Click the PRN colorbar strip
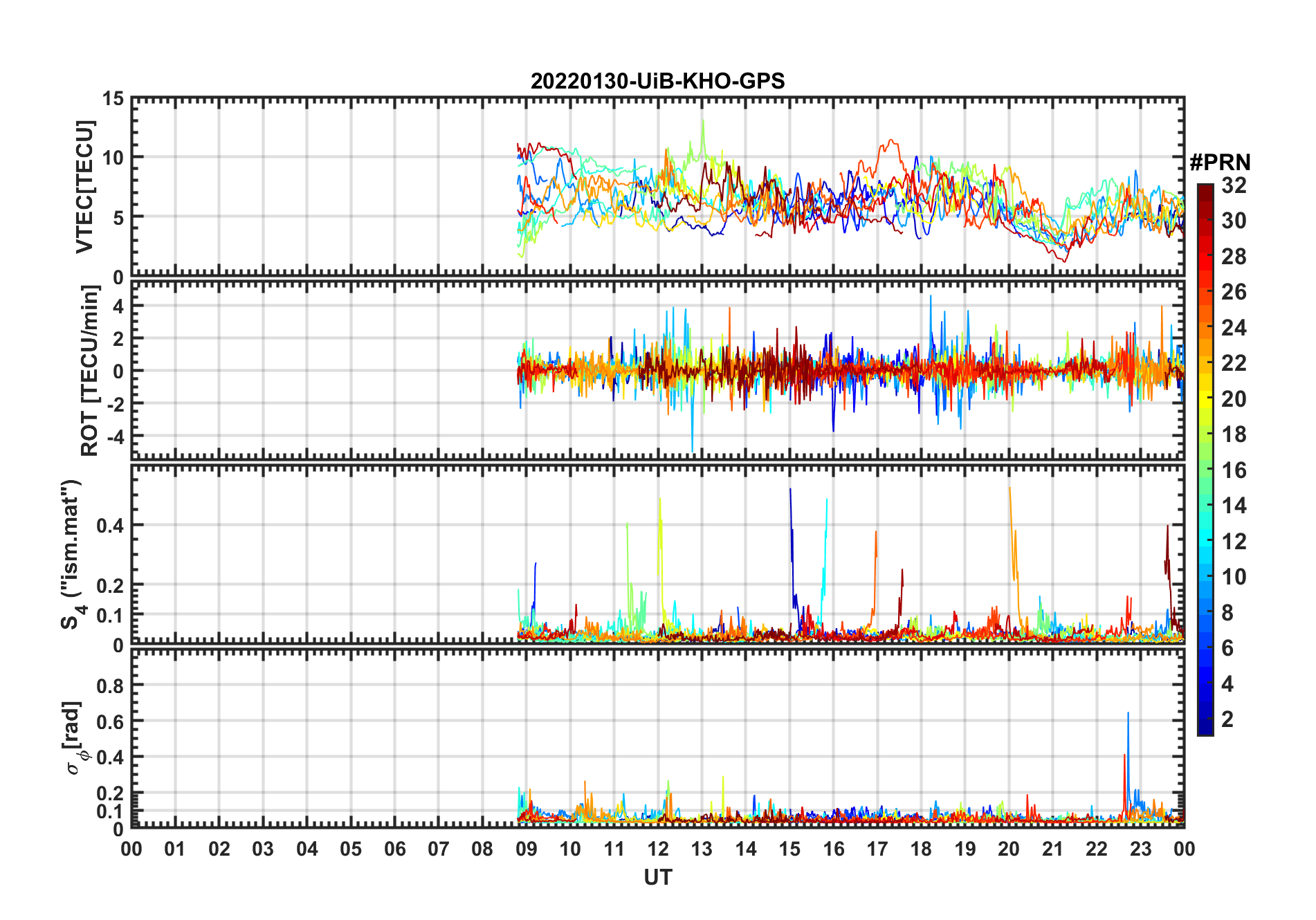Screen dimensions: 1316x920 [1205, 459]
